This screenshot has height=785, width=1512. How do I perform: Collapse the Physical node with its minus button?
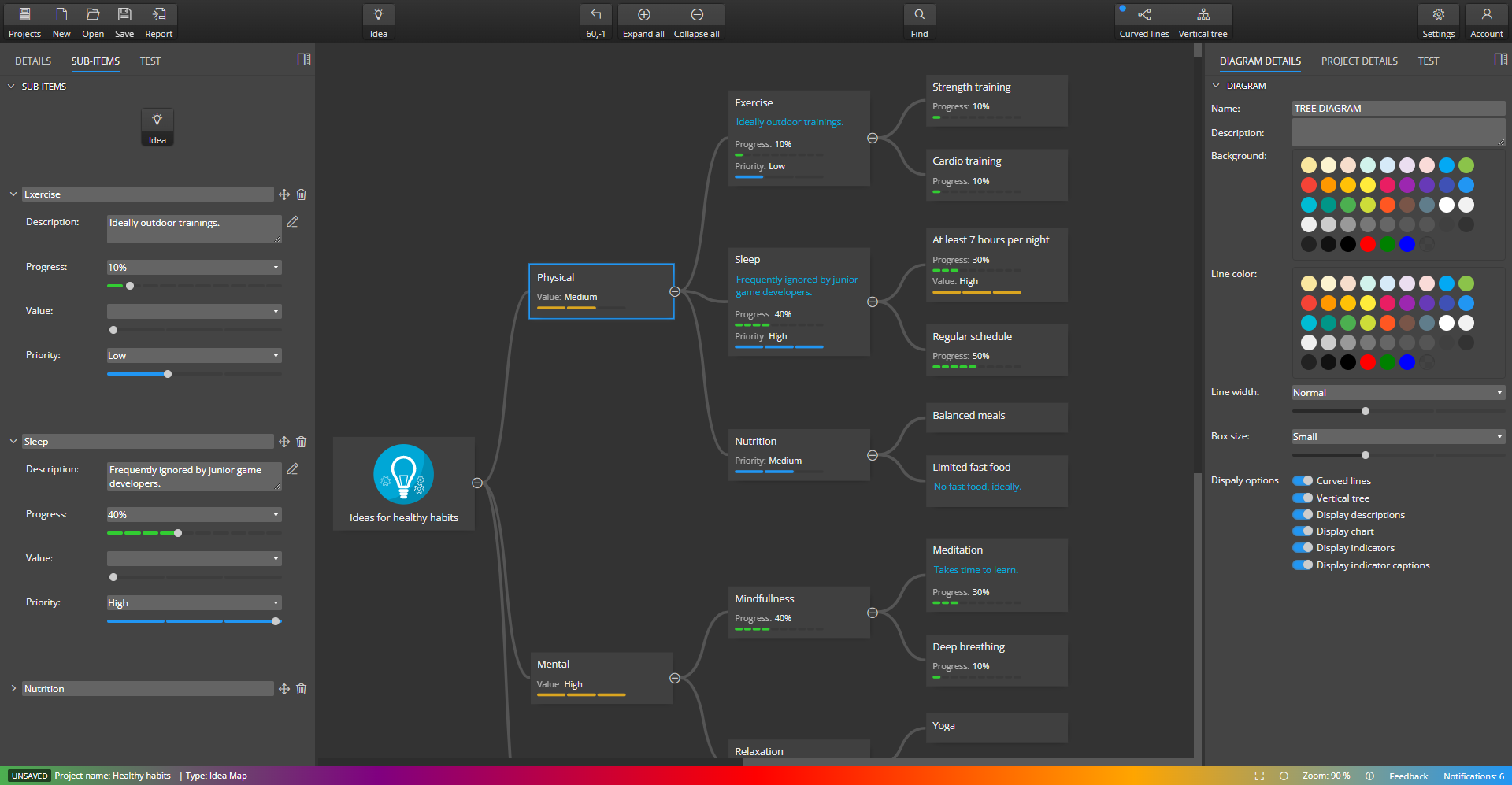tap(675, 291)
